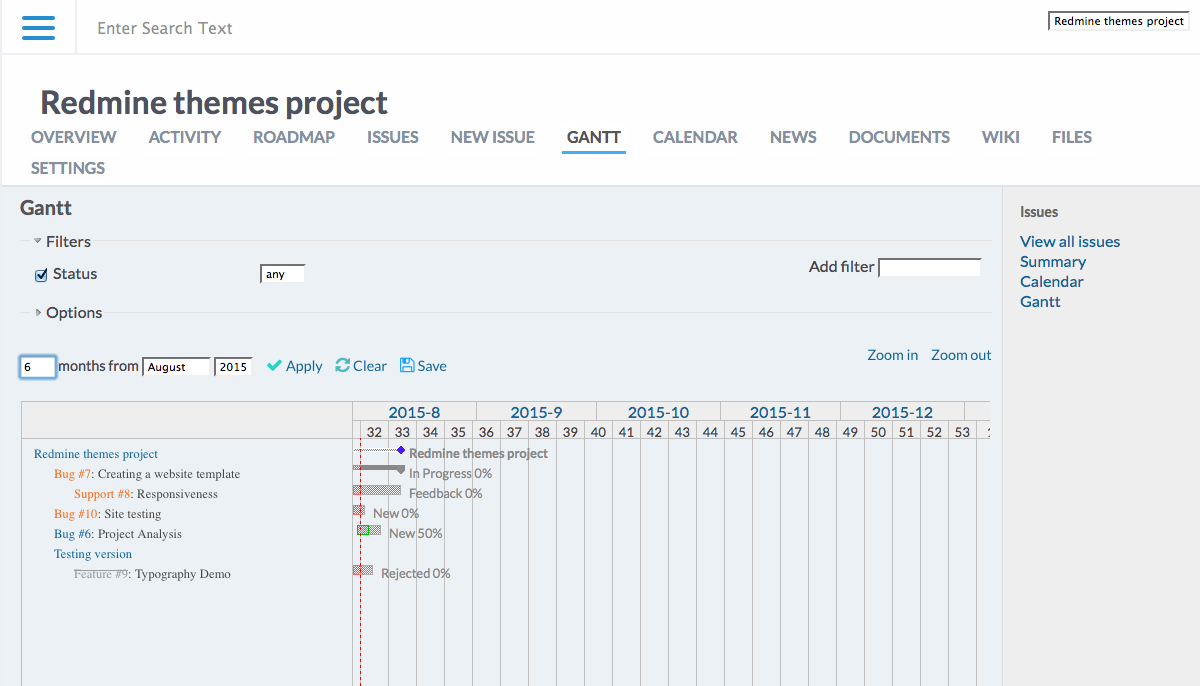Viewport: 1200px width, 686px height.
Task: Open the project selector in top right
Action: click(x=1118, y=21)
